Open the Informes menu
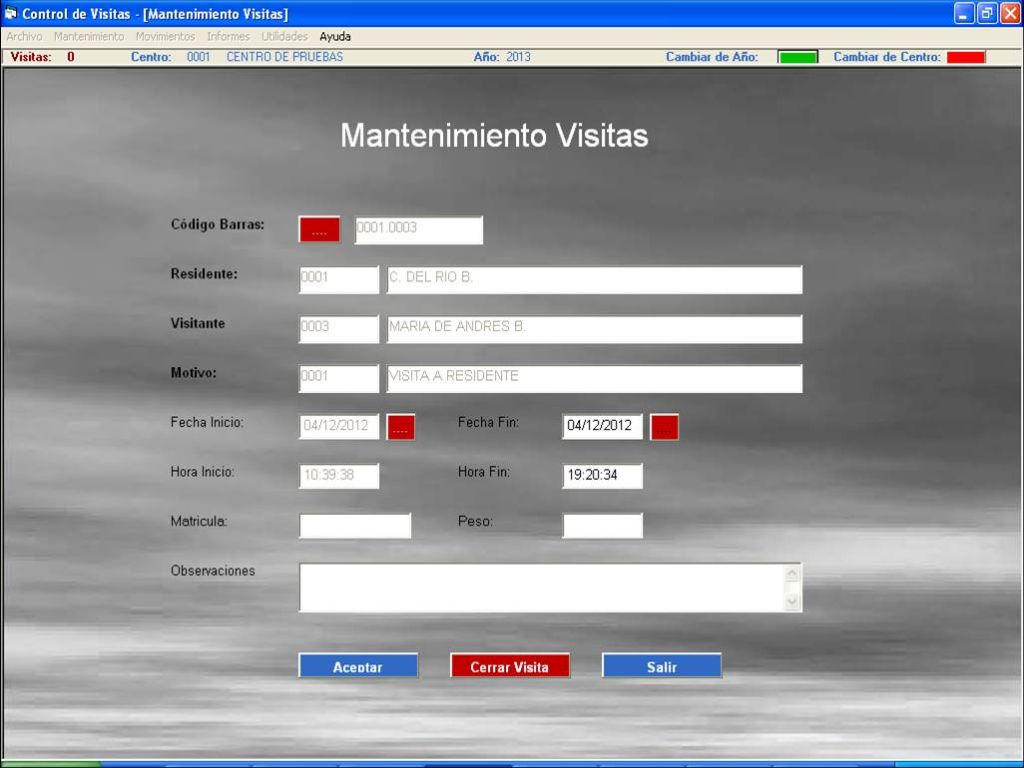1024x768 pixels. pyautogui.click(x=228, y=36)
